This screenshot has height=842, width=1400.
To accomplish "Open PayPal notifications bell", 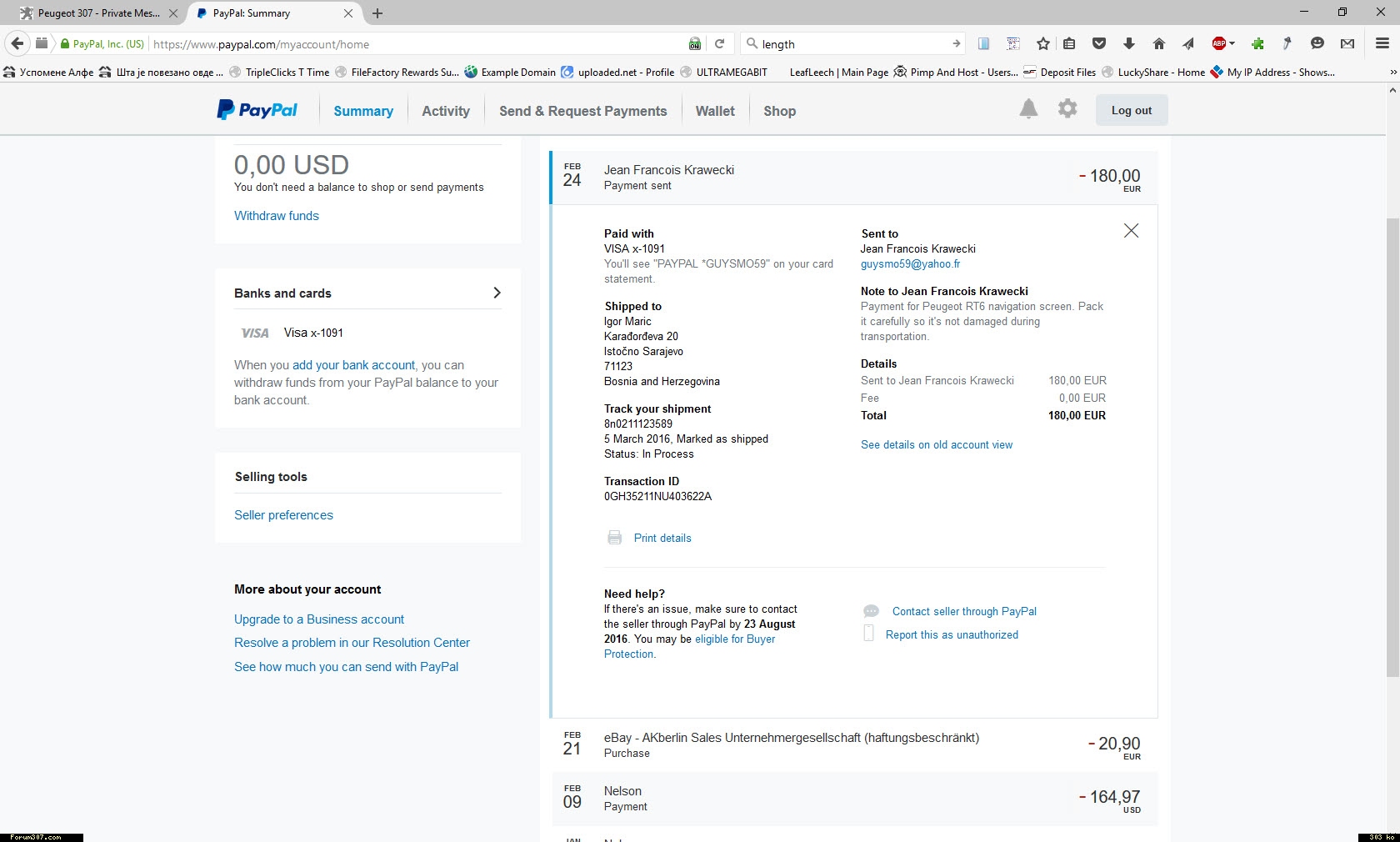I will [1028, 109].
